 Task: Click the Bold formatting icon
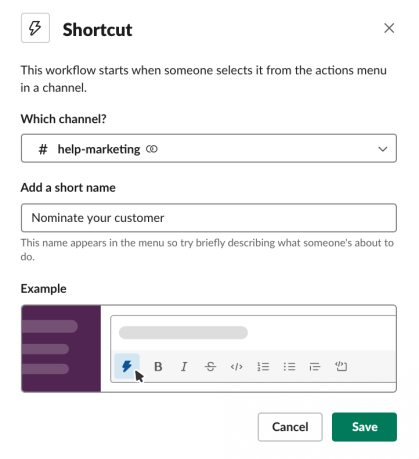pos(158,367)
